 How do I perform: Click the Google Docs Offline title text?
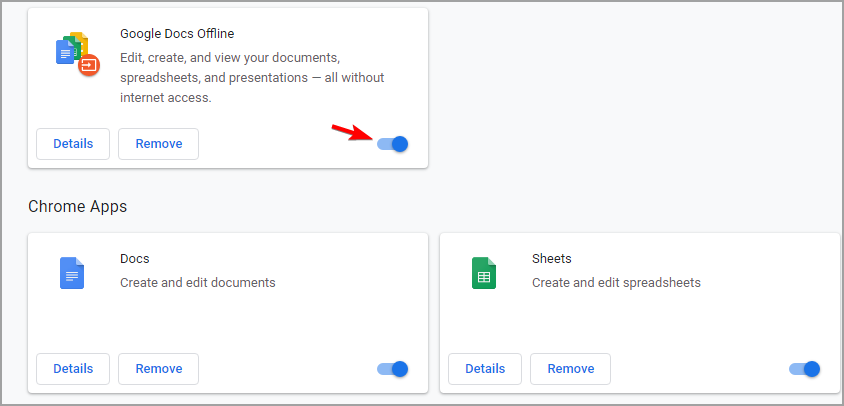click(177, 33)
